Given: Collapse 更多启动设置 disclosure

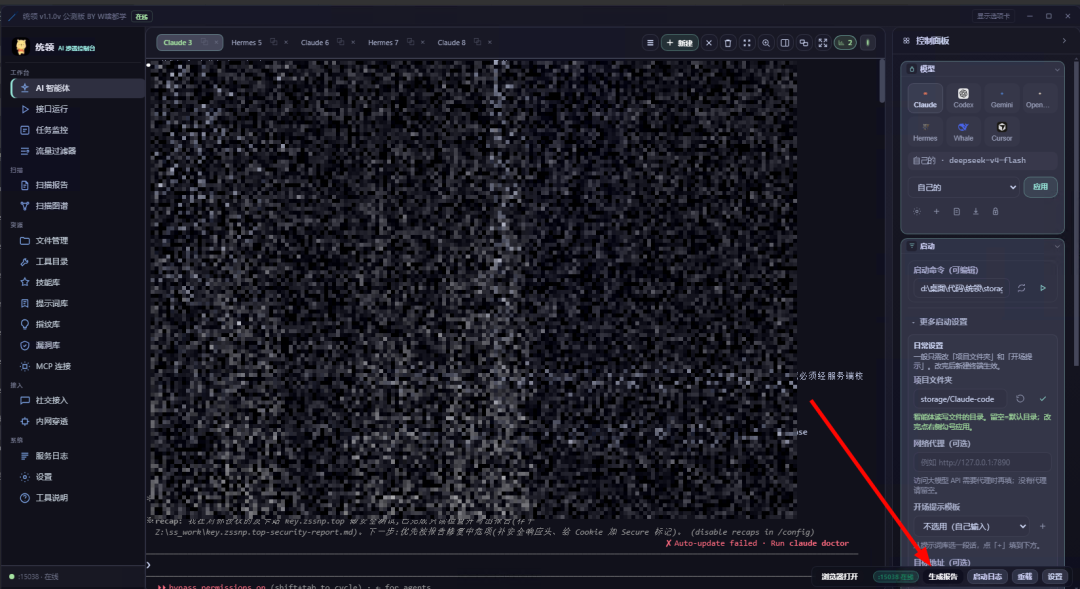Looking at the screenshot, I should coord(940,322).
